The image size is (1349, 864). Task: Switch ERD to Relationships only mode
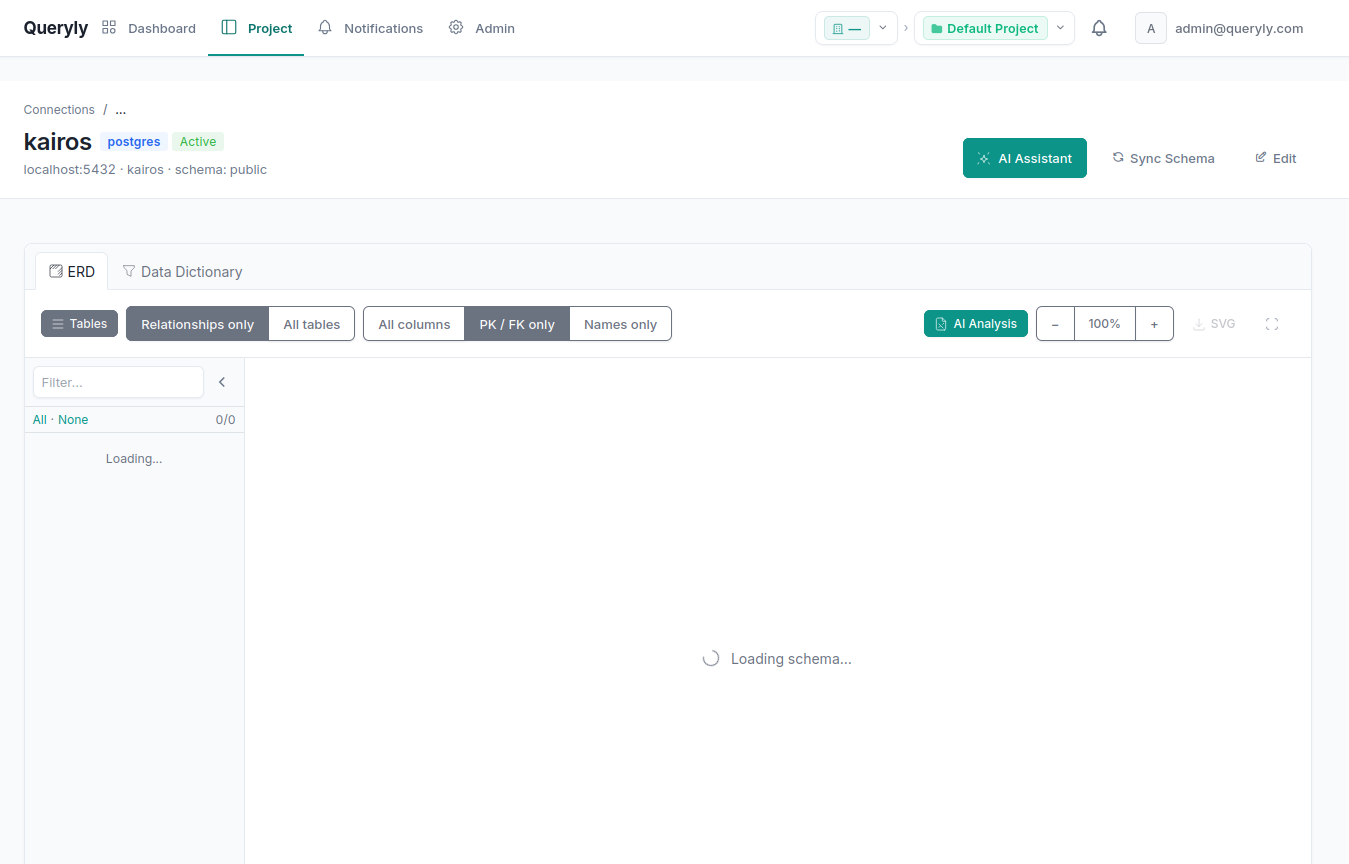point(197,323)
